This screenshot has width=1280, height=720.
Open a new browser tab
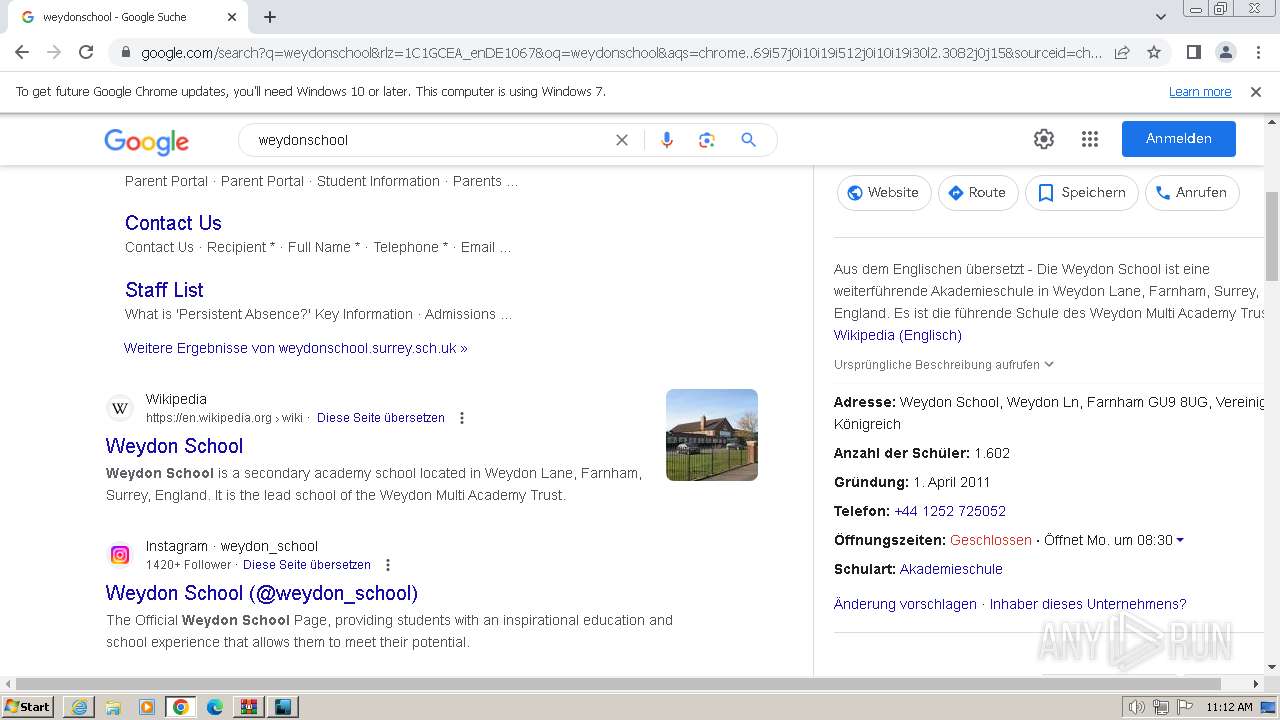[x=270, y=17]
